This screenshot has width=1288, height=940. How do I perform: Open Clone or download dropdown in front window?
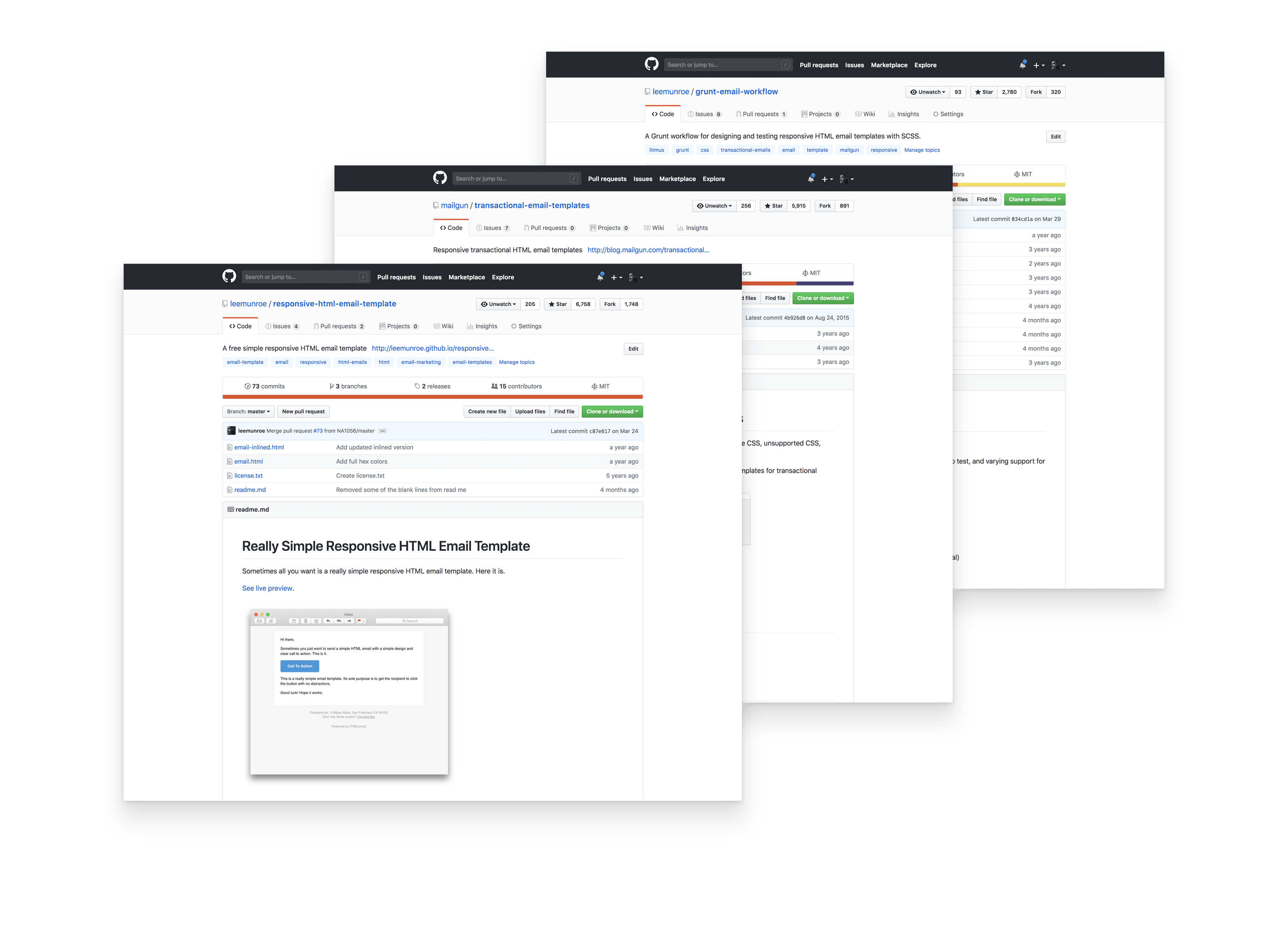tap(612, 411)
